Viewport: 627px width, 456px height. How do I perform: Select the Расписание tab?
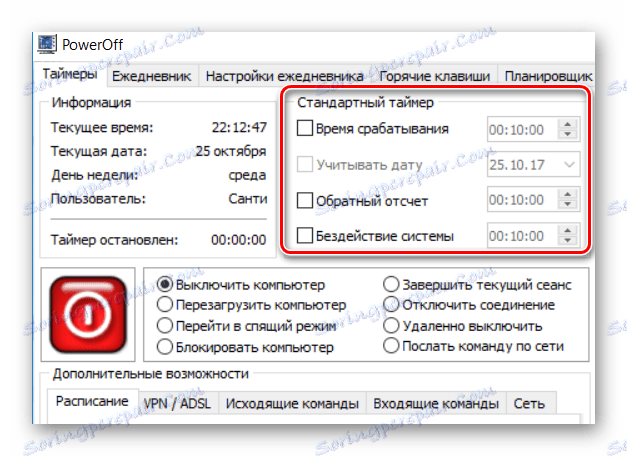92,401
